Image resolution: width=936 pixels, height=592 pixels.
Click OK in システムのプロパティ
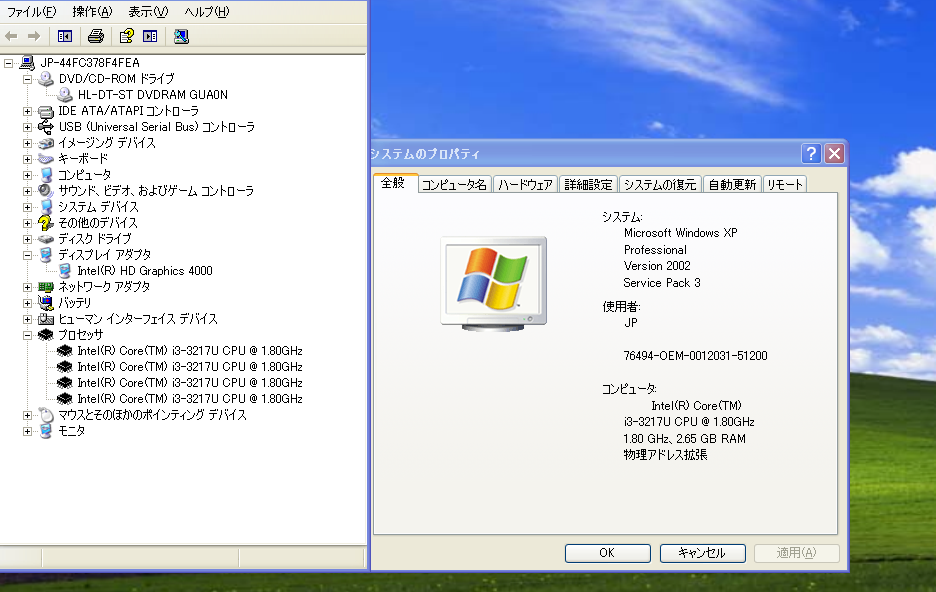coord(608,553)
